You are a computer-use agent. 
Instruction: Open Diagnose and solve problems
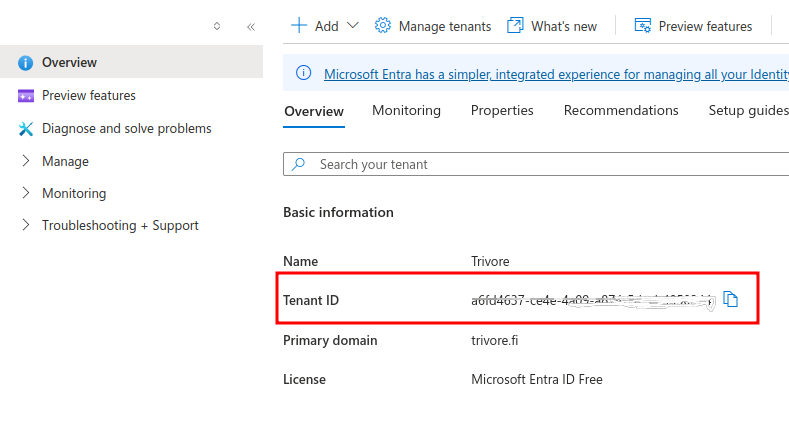(126, 129)
